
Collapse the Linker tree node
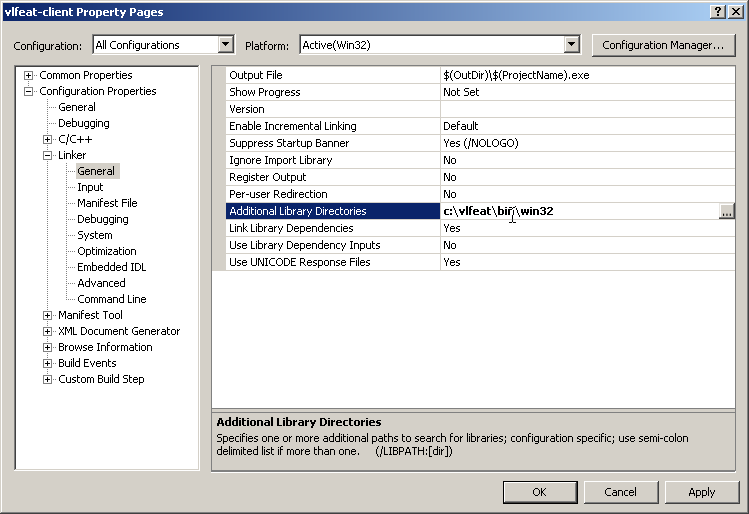coord(48,156)
